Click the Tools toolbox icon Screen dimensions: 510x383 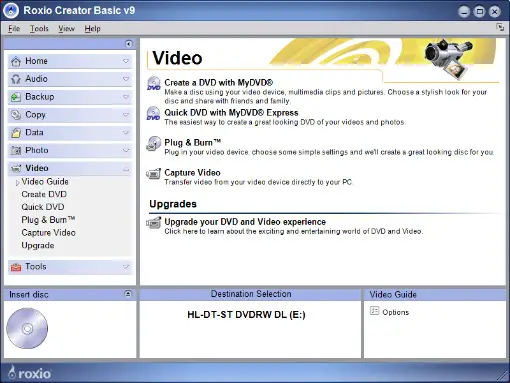(x=16, y=267)
